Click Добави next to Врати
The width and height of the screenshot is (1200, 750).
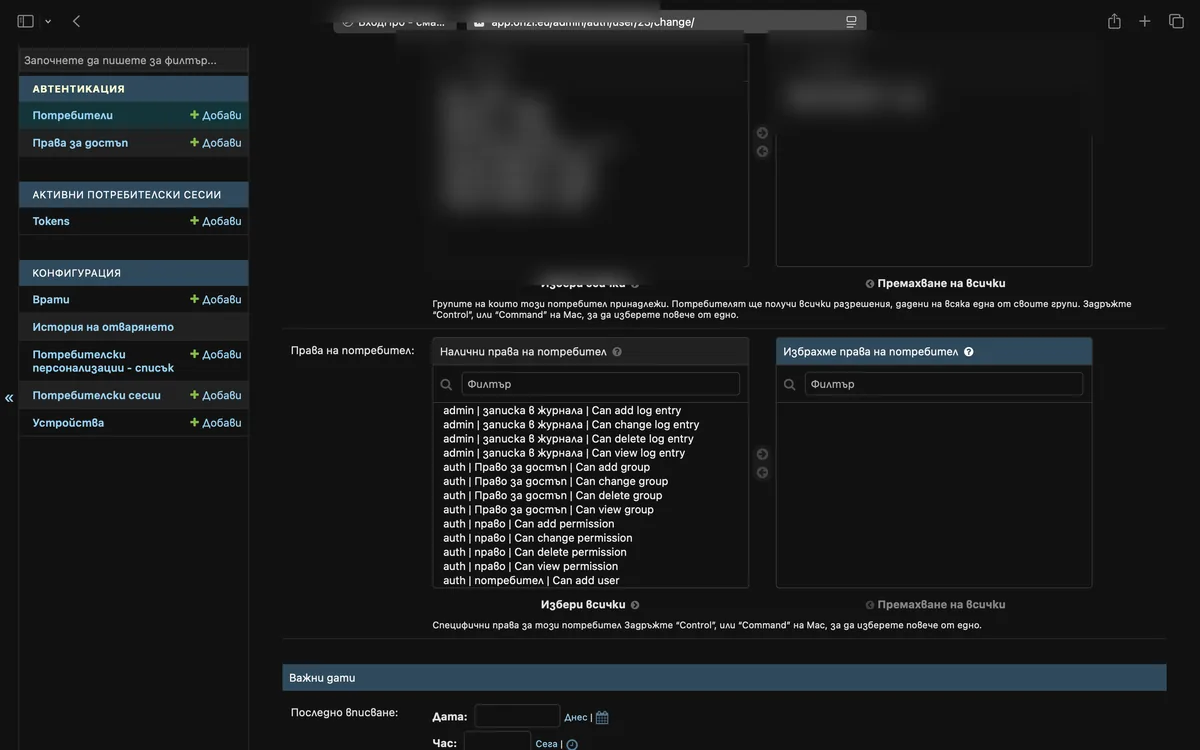point(216,299)
